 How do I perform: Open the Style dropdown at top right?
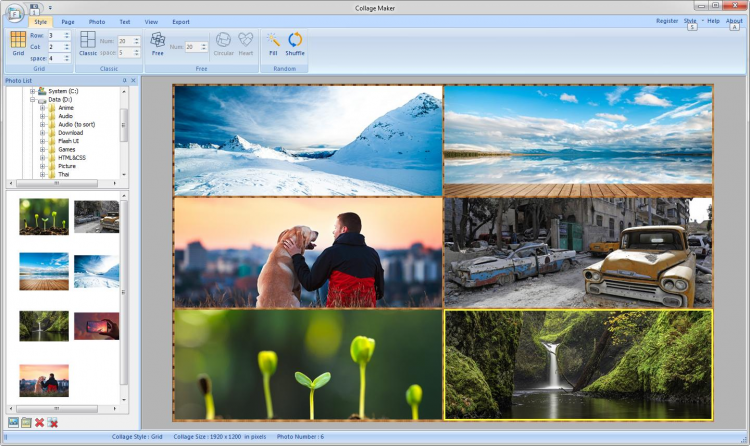[691, 21]
